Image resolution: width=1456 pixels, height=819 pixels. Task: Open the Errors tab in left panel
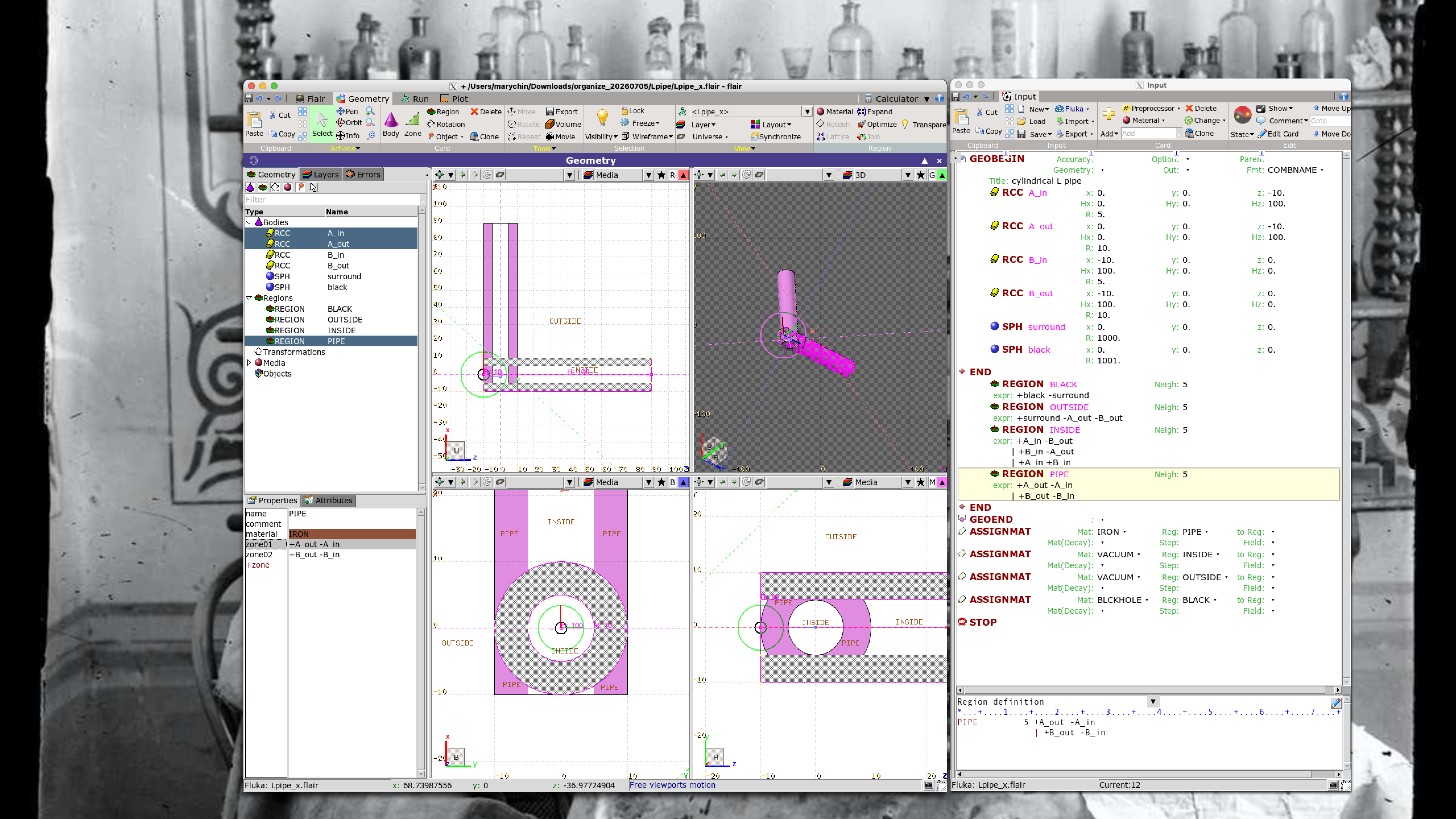(363, 174)
